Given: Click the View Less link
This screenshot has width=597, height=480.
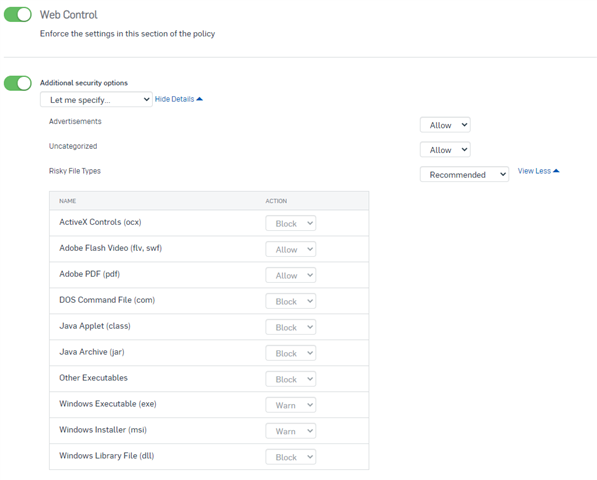Looking at the screenshot, I should 534,171.
